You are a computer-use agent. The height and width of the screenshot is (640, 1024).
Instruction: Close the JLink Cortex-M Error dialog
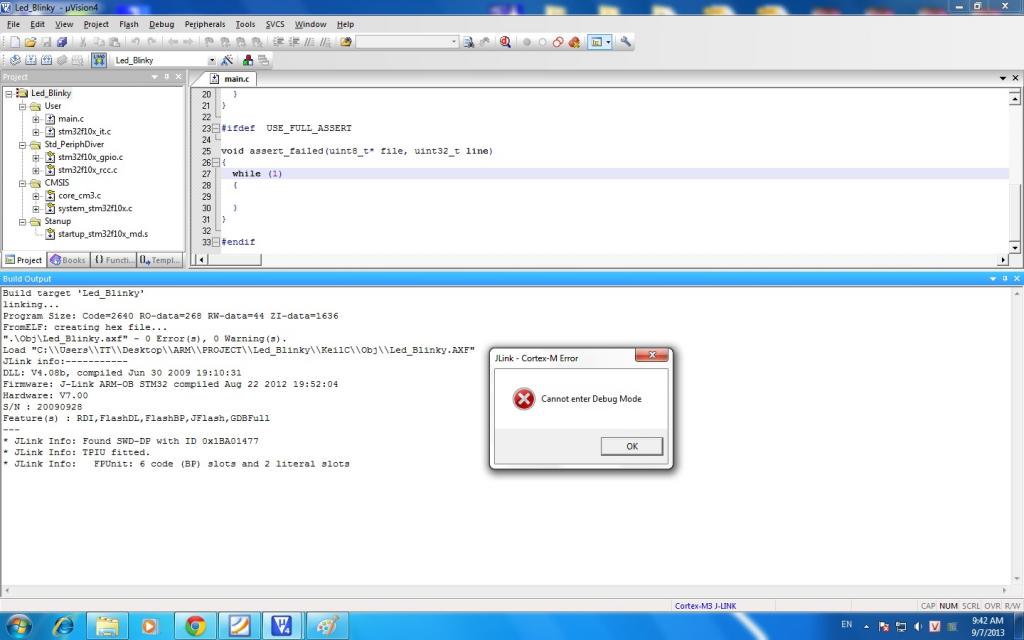pyautogui.click(x=652, y=355)
